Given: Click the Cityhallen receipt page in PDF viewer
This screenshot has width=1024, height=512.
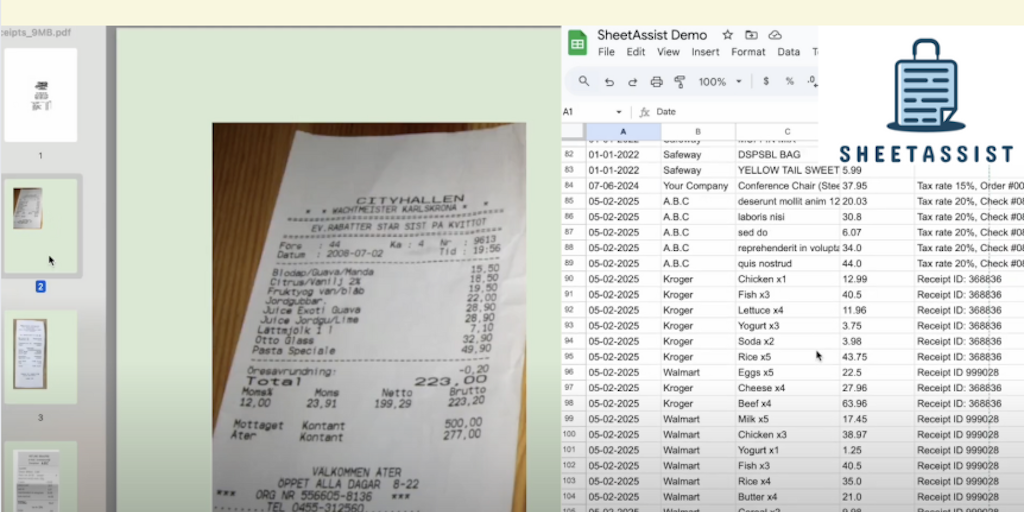Looking at the screenshot, I should [x=369, y=317].
